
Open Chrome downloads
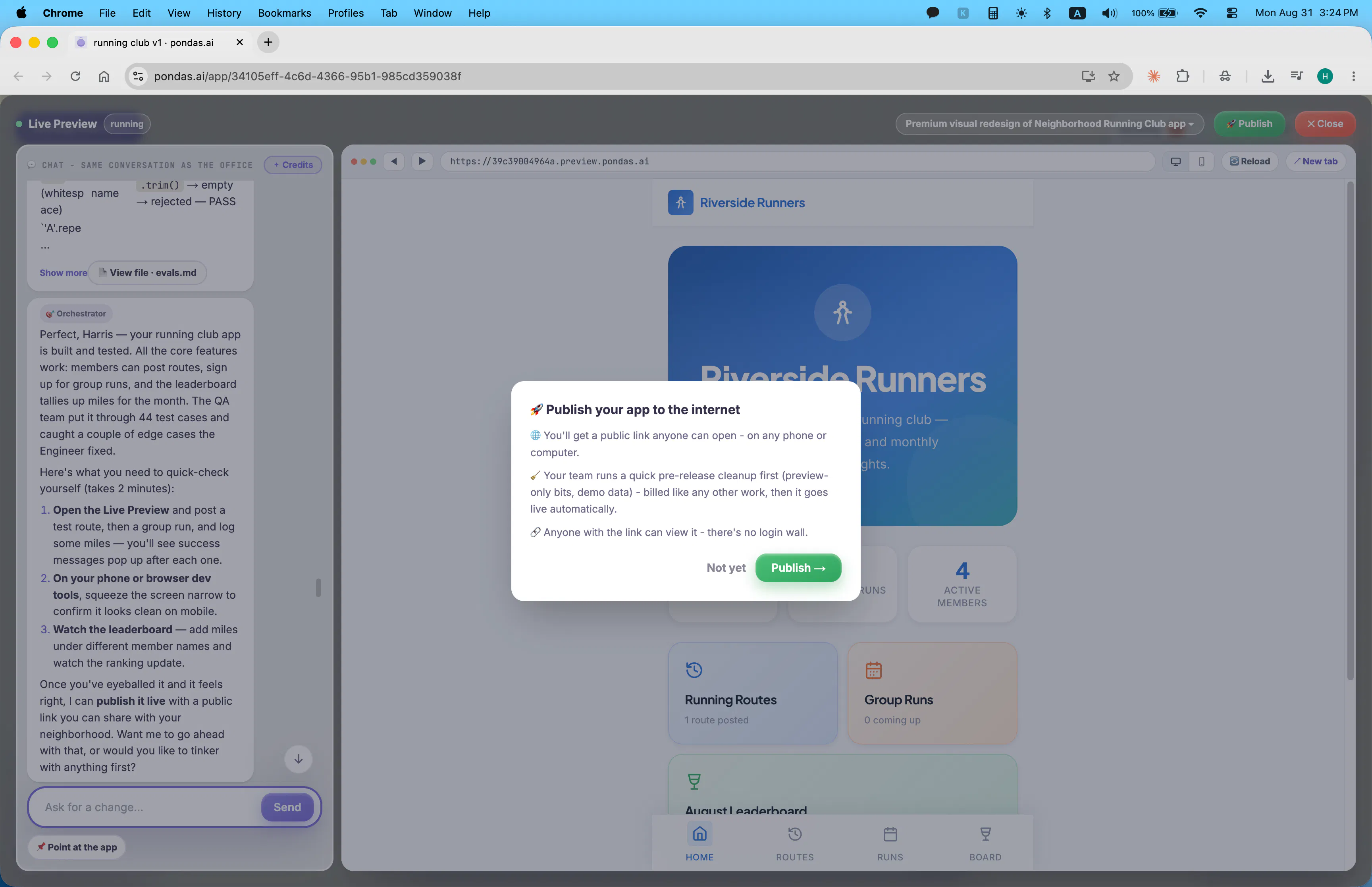point(1267,76)
